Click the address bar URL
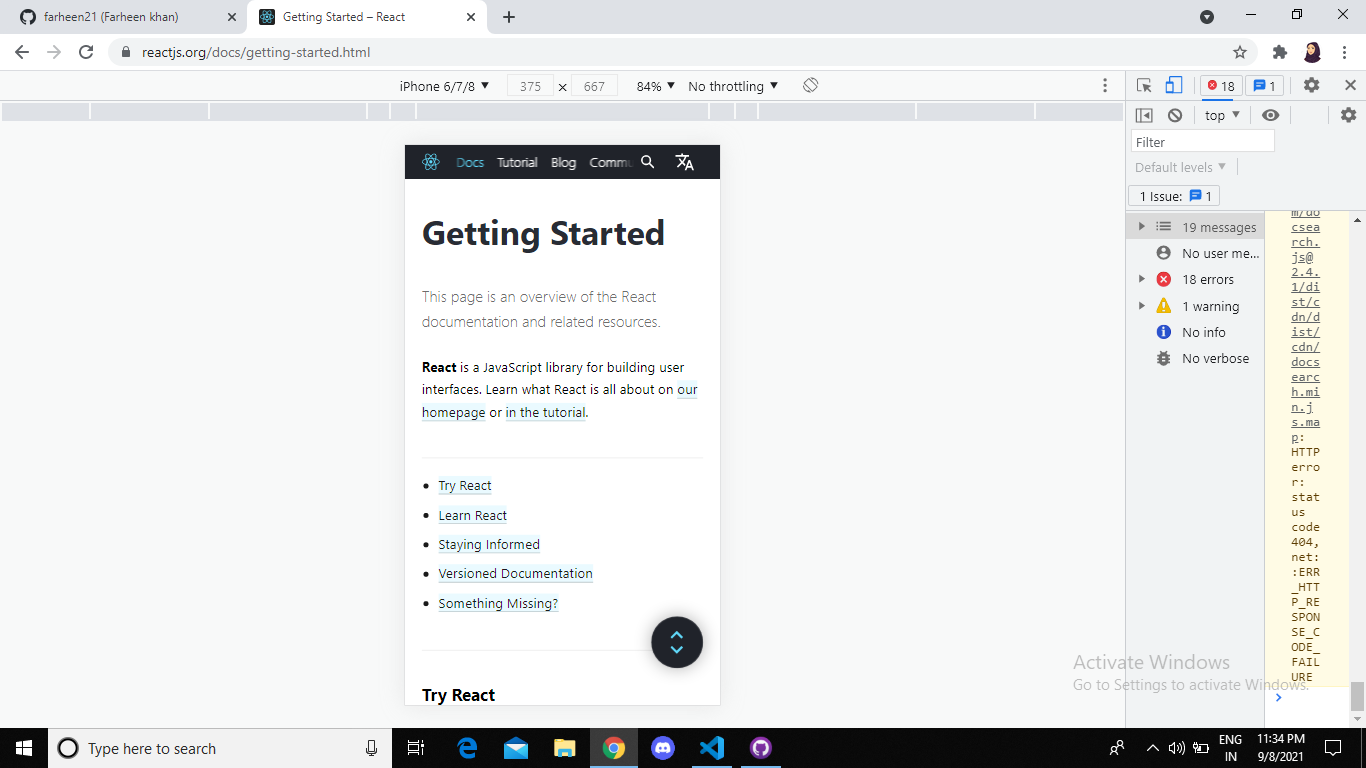This screenshot has width=1366, height=768. pyautogui.click(x=257, y=52)
